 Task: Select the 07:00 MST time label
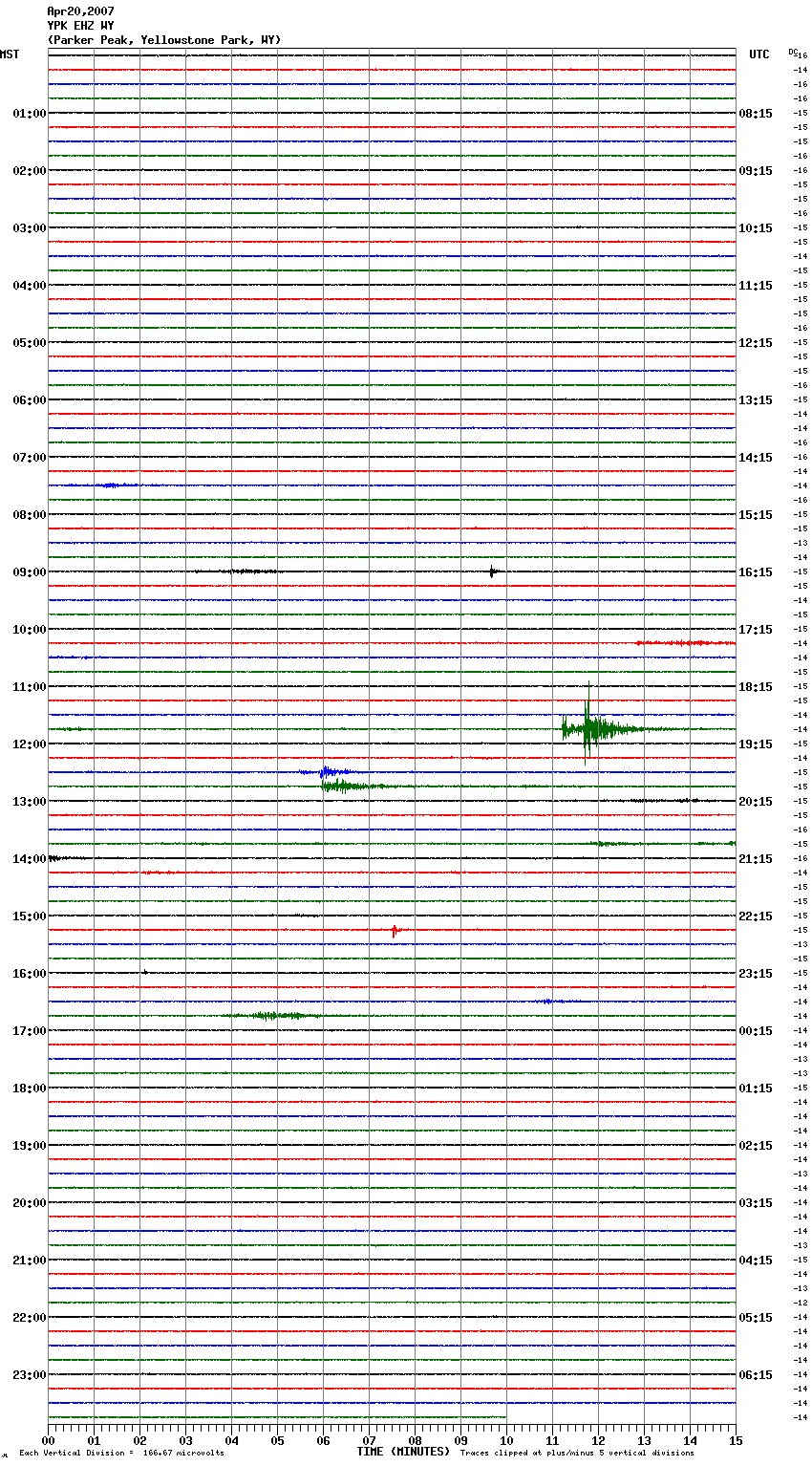click(x=29, y=458)
